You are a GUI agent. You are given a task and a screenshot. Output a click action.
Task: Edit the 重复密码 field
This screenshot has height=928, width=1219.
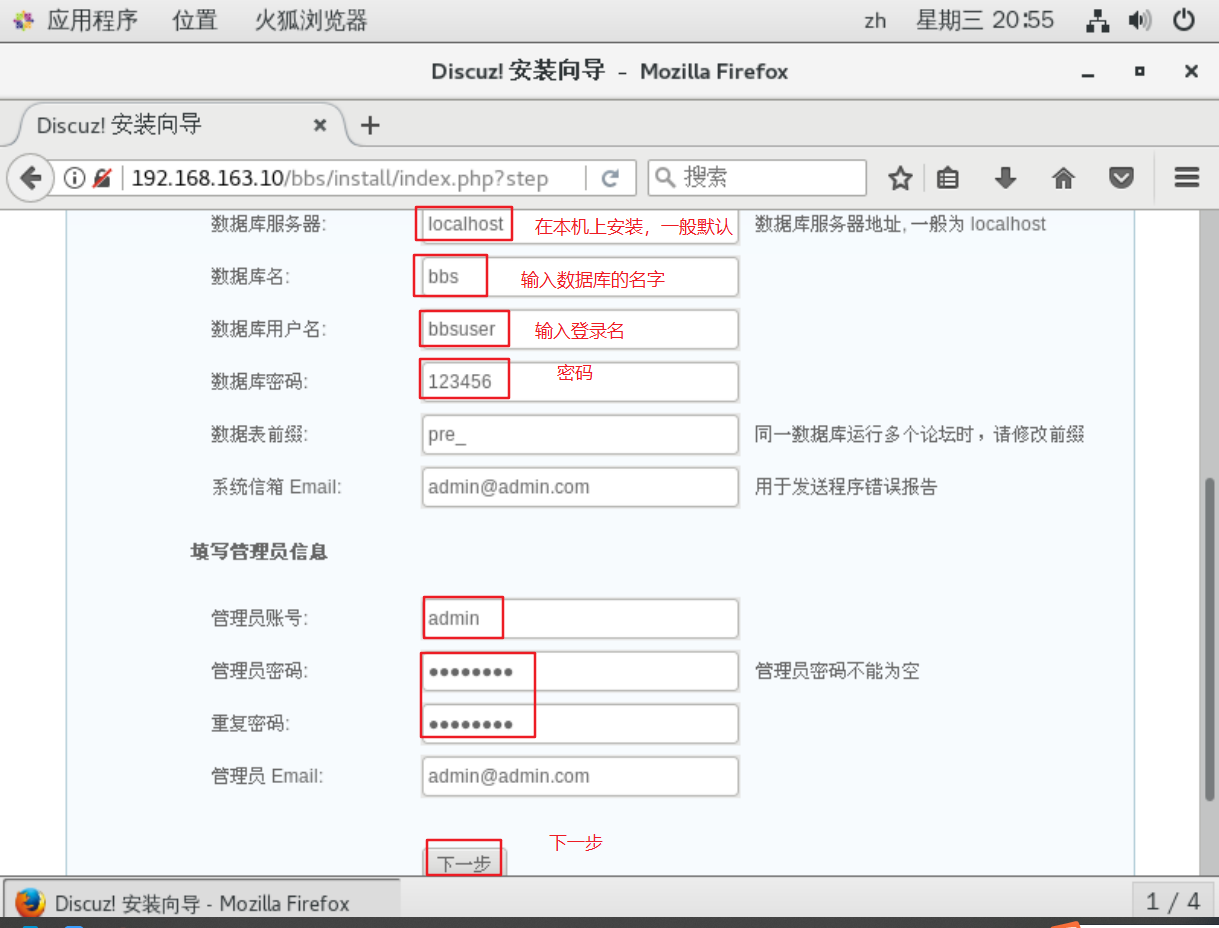click(x=580, y=724)
